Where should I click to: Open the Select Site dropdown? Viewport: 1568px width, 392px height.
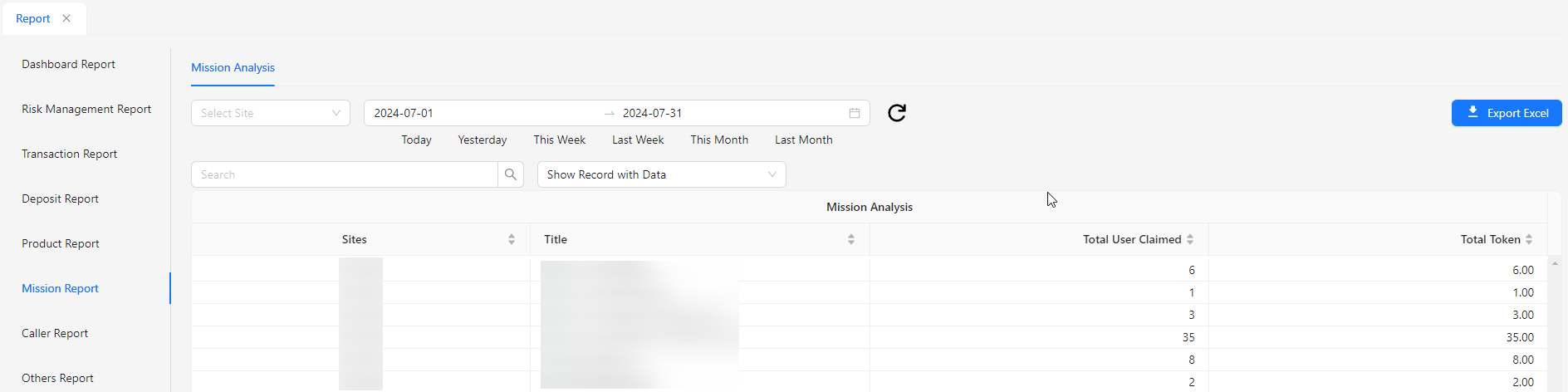pyautogui.click(x=270, y=113)
